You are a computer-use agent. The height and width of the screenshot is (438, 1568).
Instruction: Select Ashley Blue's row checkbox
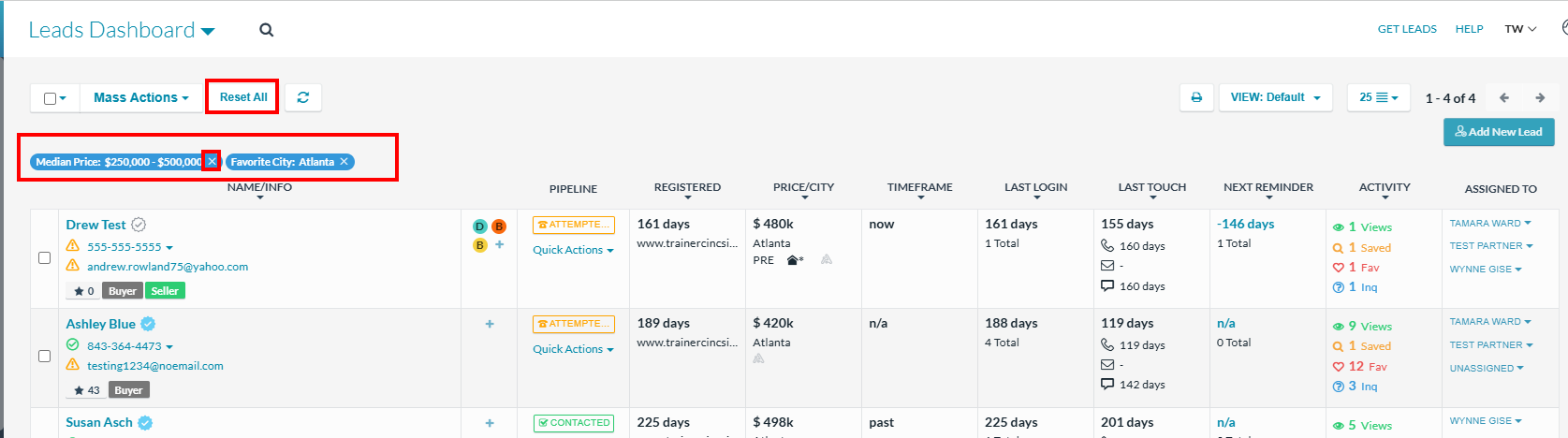tap(44, 356)
